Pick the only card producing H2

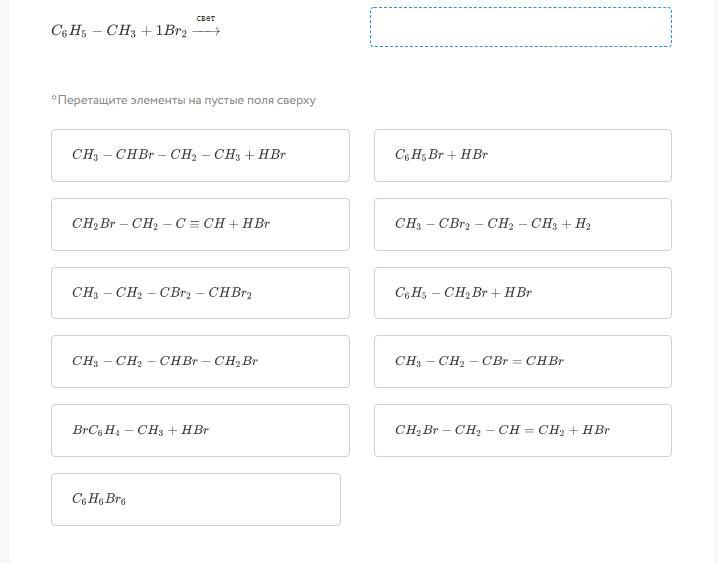click(522, 224)
